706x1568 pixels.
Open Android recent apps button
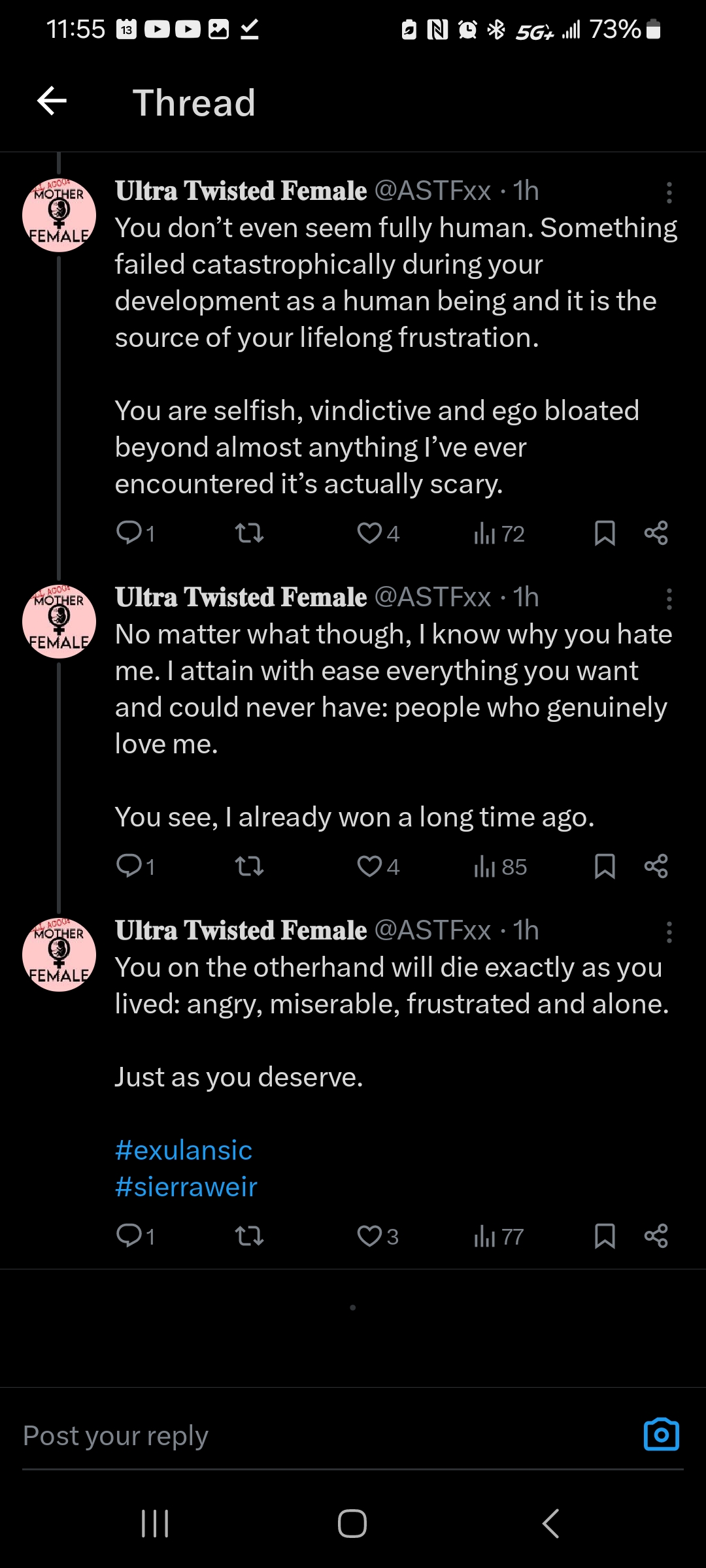pyautogui.click(x=156, y=1524)
